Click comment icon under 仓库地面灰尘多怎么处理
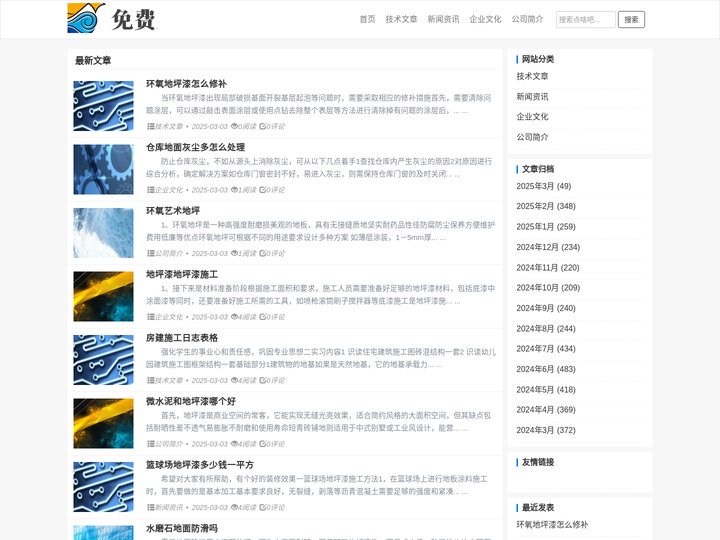Viewport: 720px width, 540px height. 263,190
